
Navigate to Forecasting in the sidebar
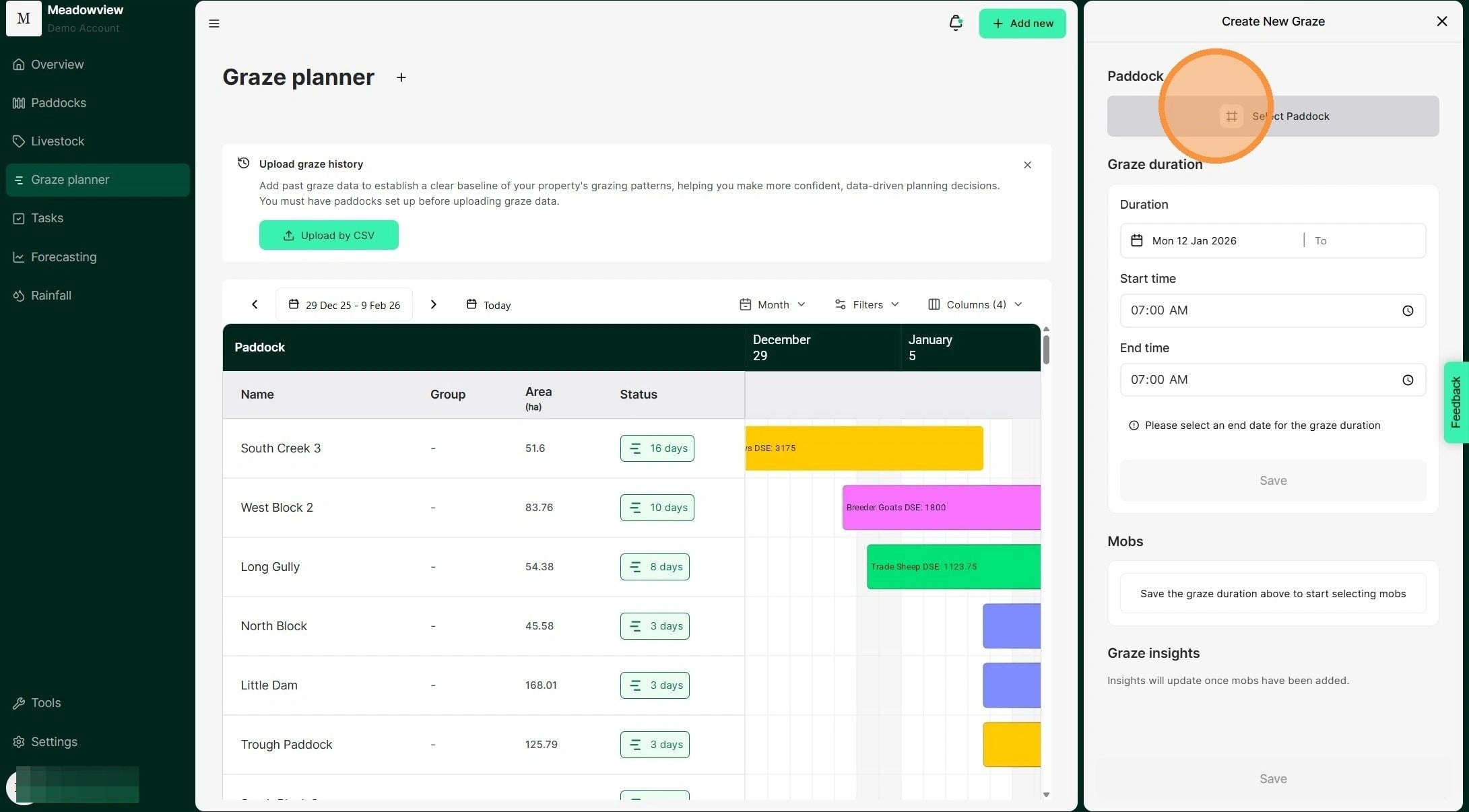tap(63, 257)
